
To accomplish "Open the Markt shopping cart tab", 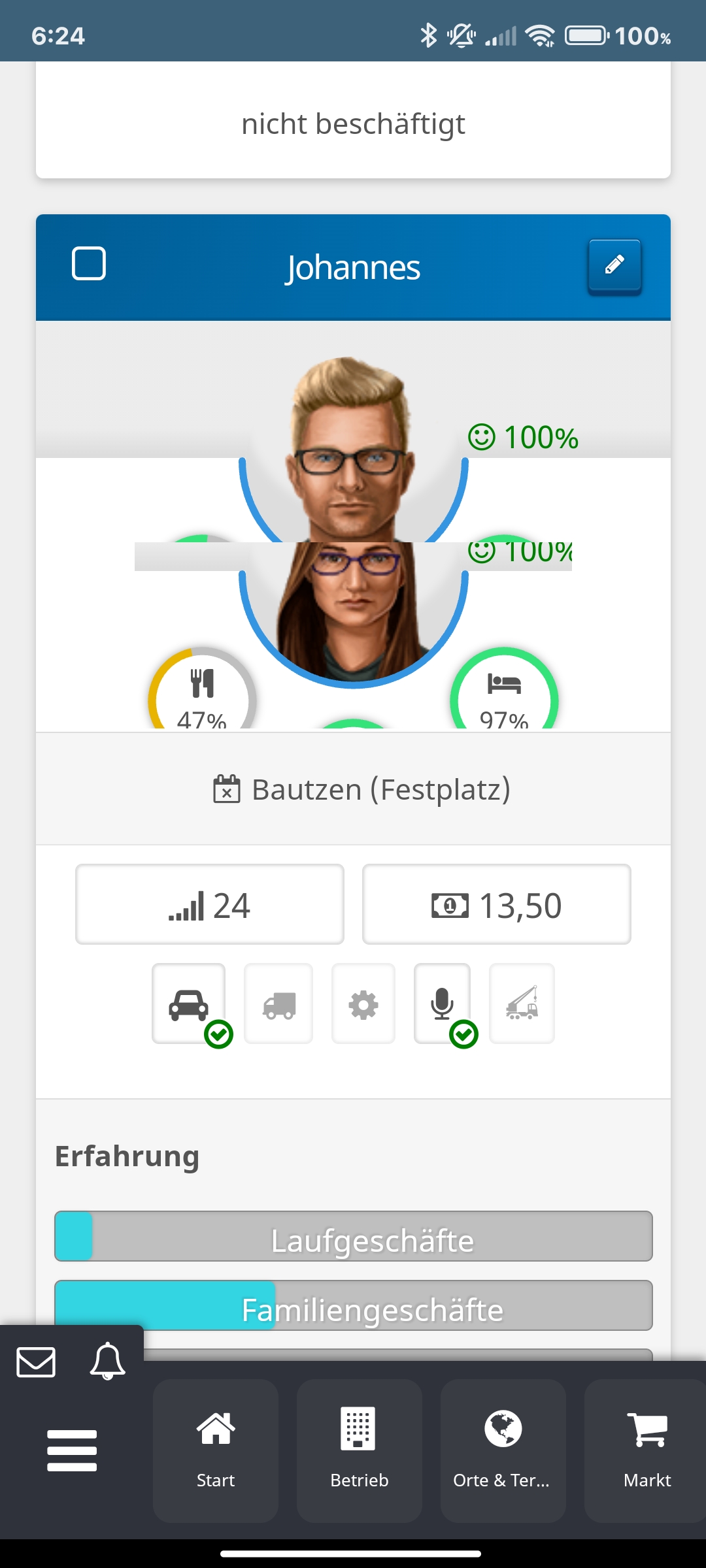I will coord(645,1450).
